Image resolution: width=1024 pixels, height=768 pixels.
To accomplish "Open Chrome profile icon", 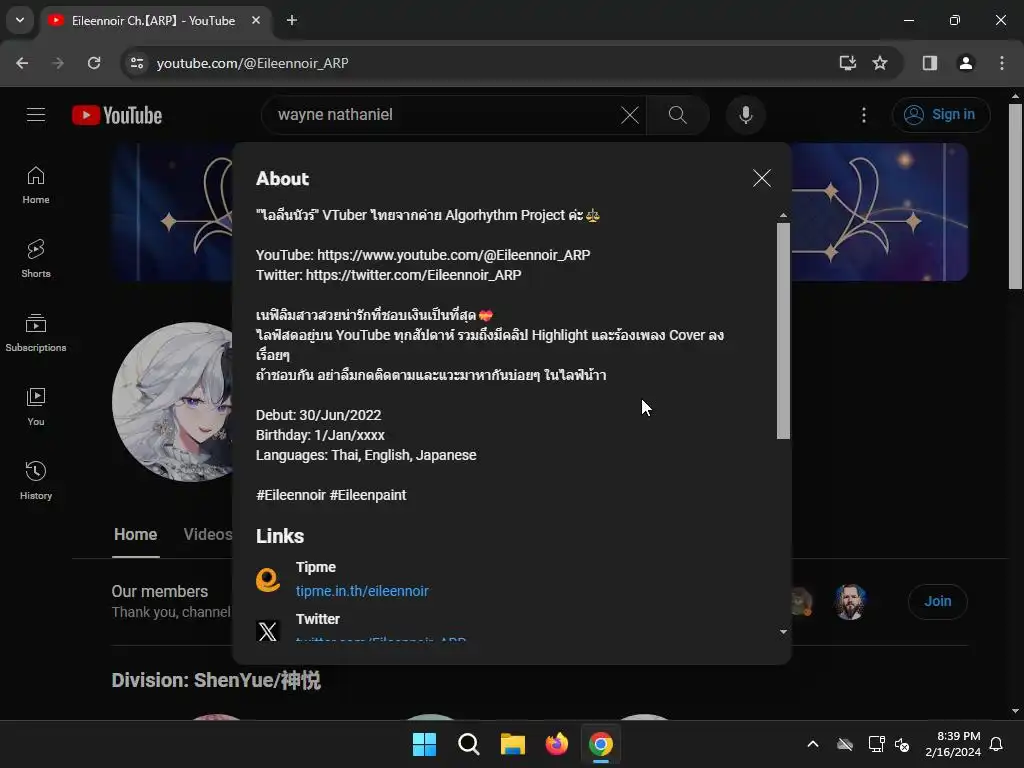I will pos(966,63).
